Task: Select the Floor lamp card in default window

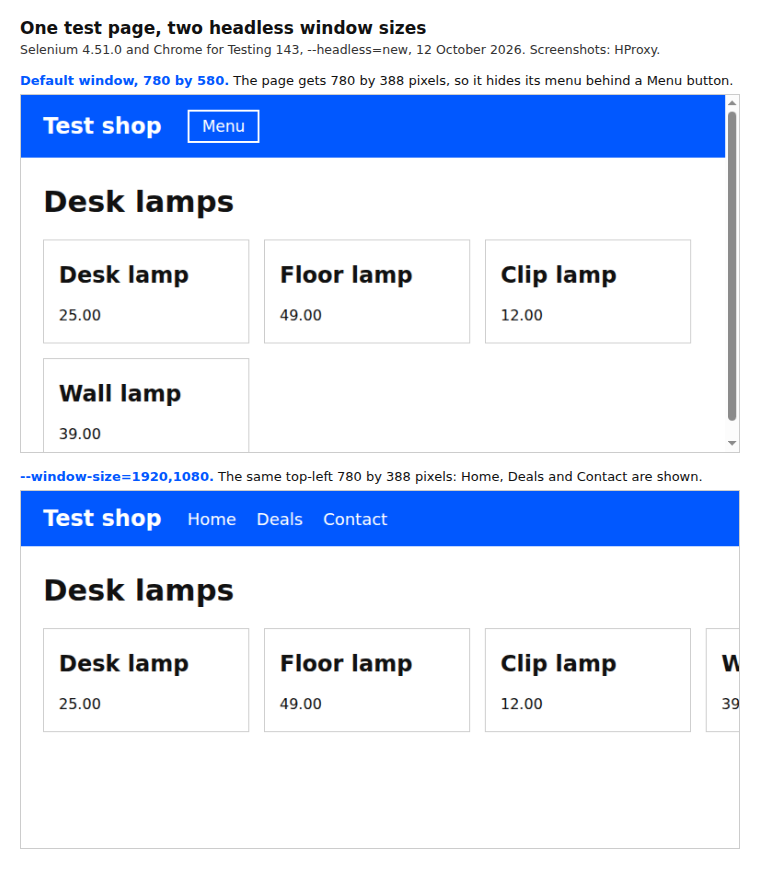Action: (367, 292)
